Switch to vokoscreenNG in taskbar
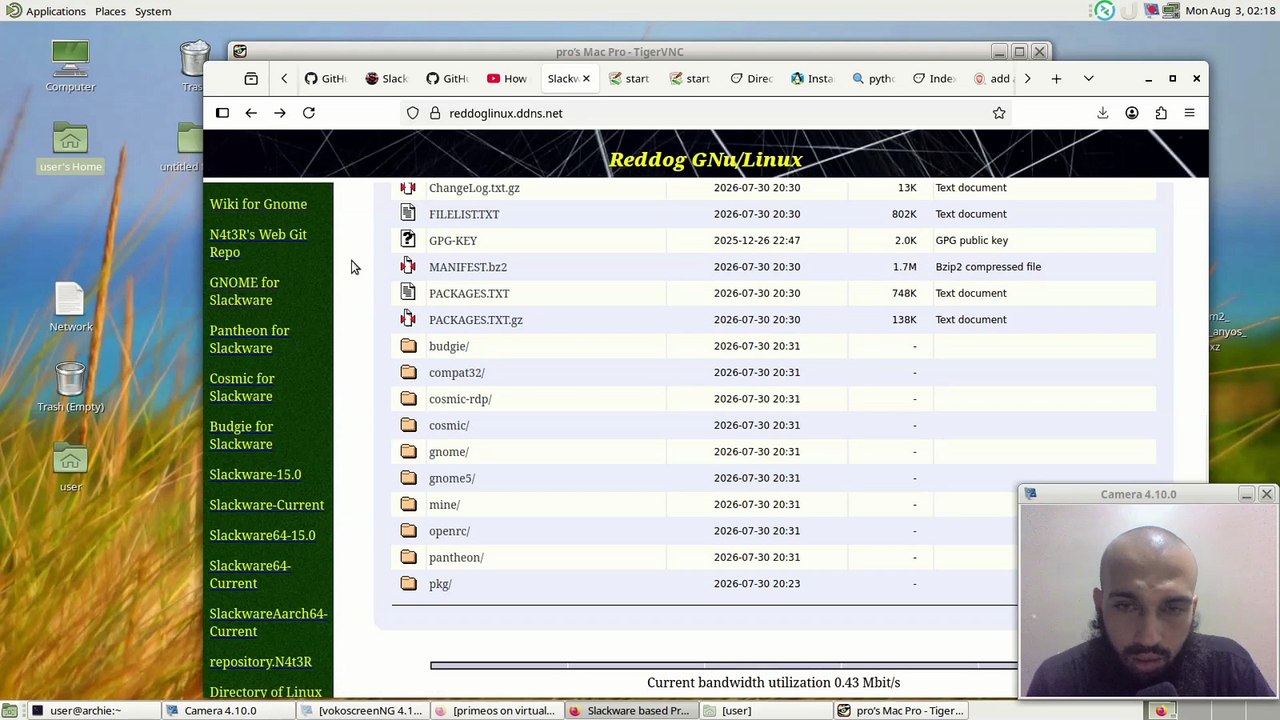 (x=361, y=710)
